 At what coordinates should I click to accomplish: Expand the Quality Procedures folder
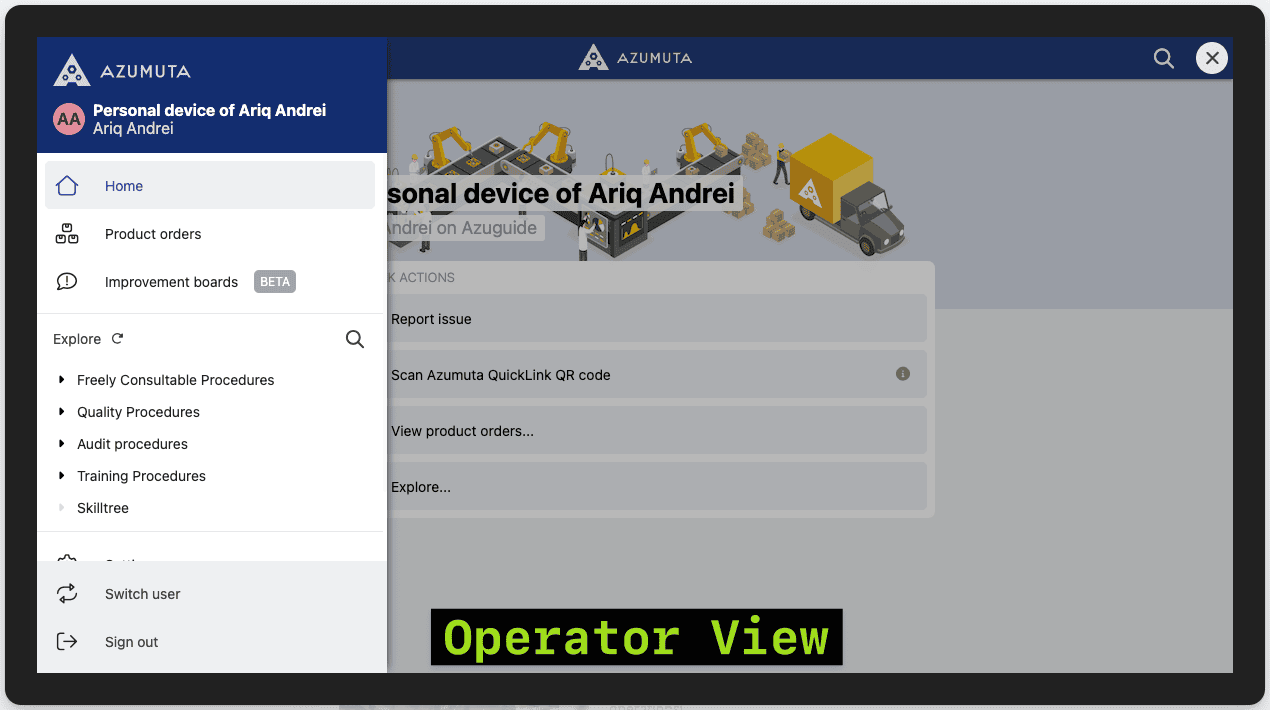click(62, 412)
